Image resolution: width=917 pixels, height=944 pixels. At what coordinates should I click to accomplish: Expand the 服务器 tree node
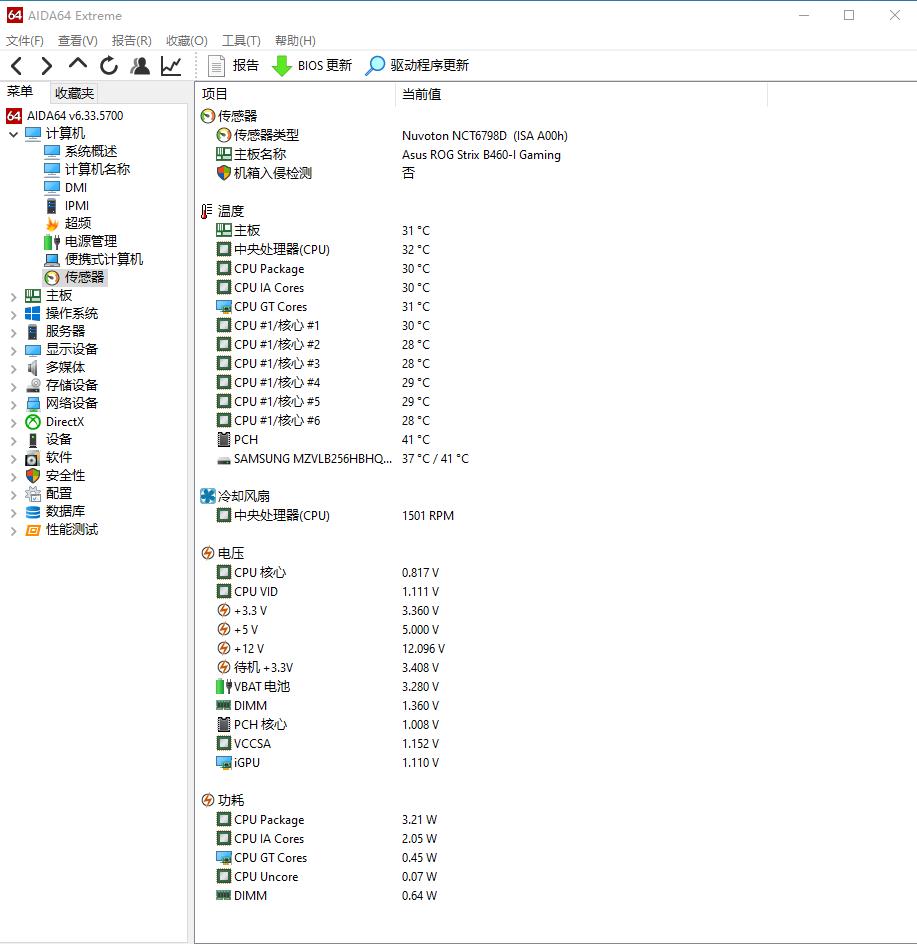pyautogui.click(x=13, y=332)
